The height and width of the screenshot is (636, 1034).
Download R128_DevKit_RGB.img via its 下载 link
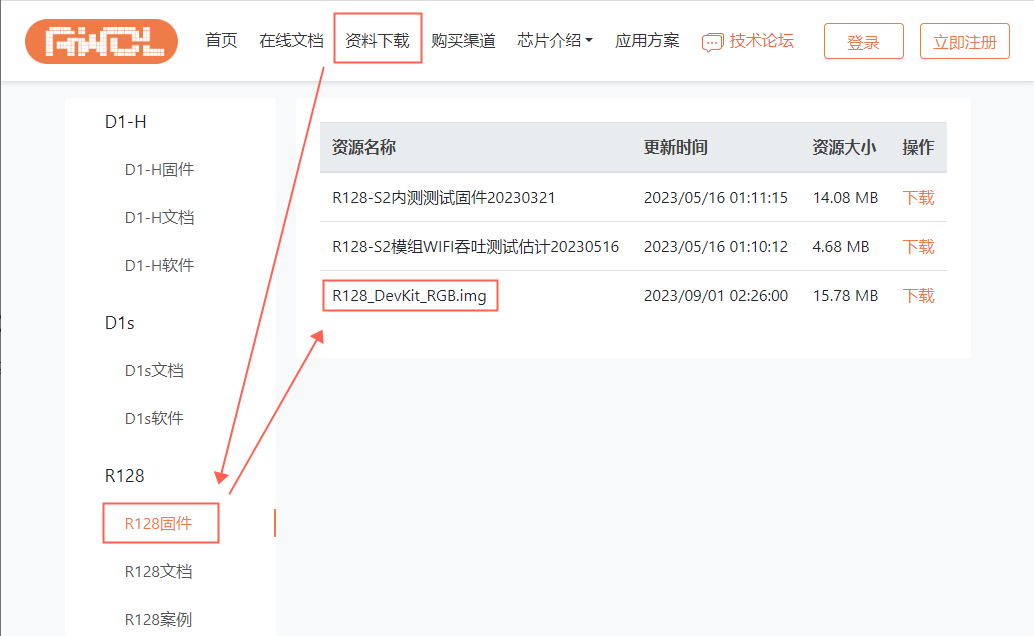pyautogui.click(x=918, y=296)
